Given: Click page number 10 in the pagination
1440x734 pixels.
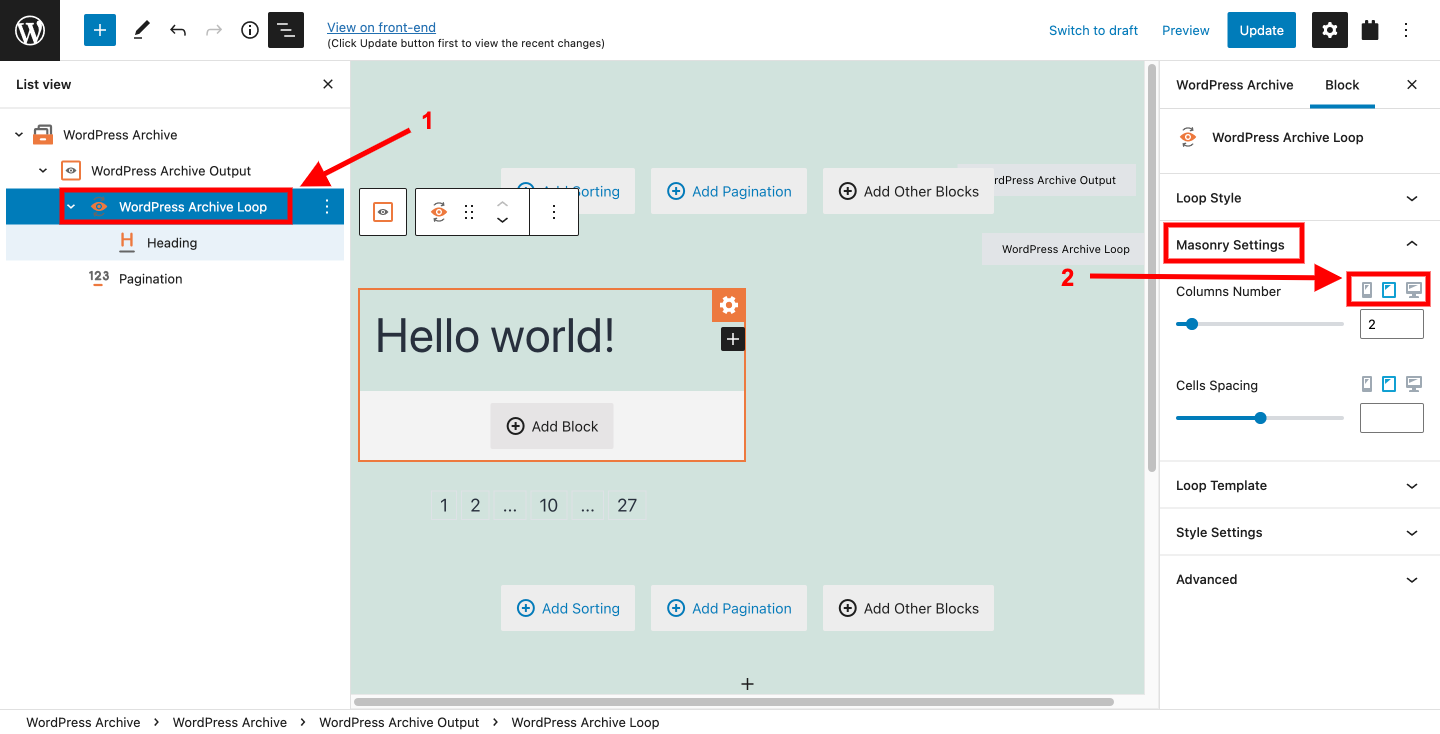Looking at the screenshot, I should (548, 505).
